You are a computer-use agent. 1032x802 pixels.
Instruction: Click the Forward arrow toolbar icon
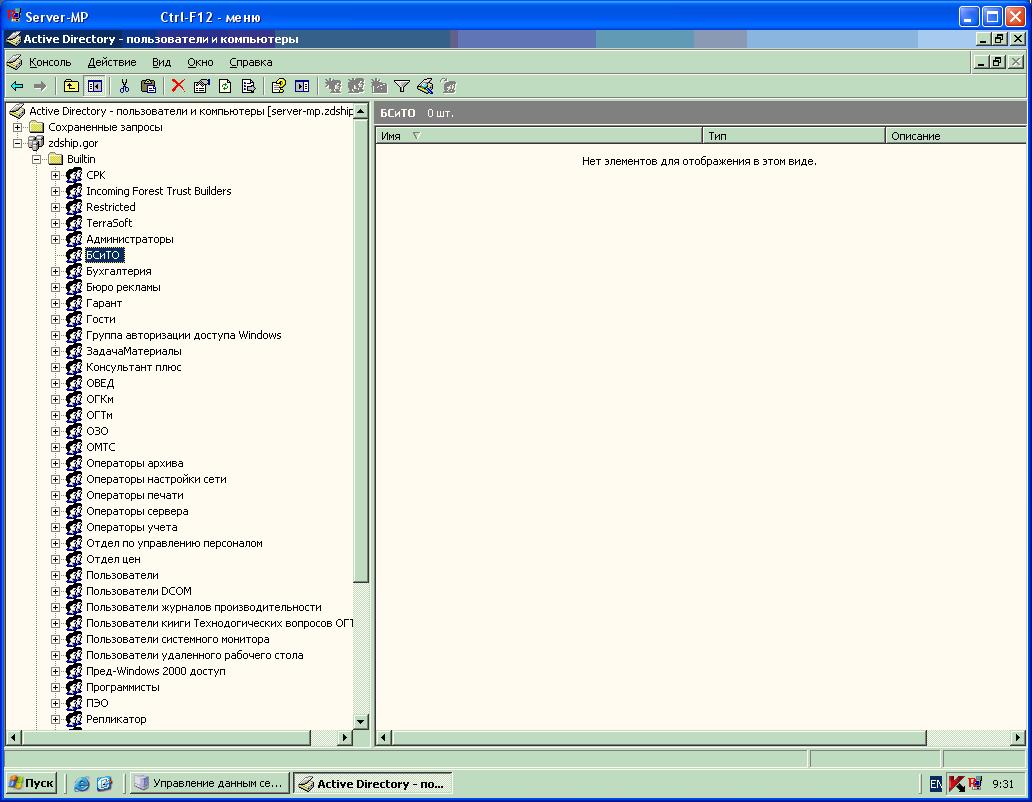click(x=40, y=86)
